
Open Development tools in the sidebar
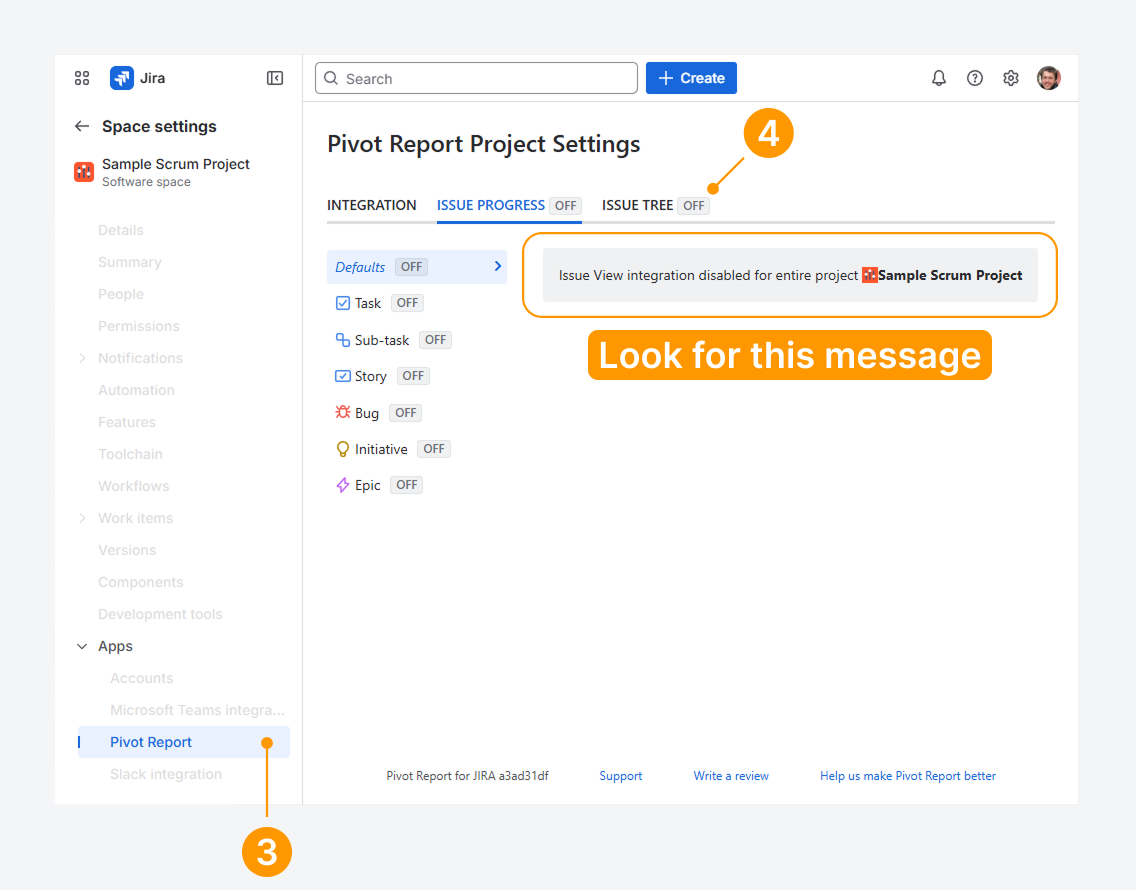160,615
